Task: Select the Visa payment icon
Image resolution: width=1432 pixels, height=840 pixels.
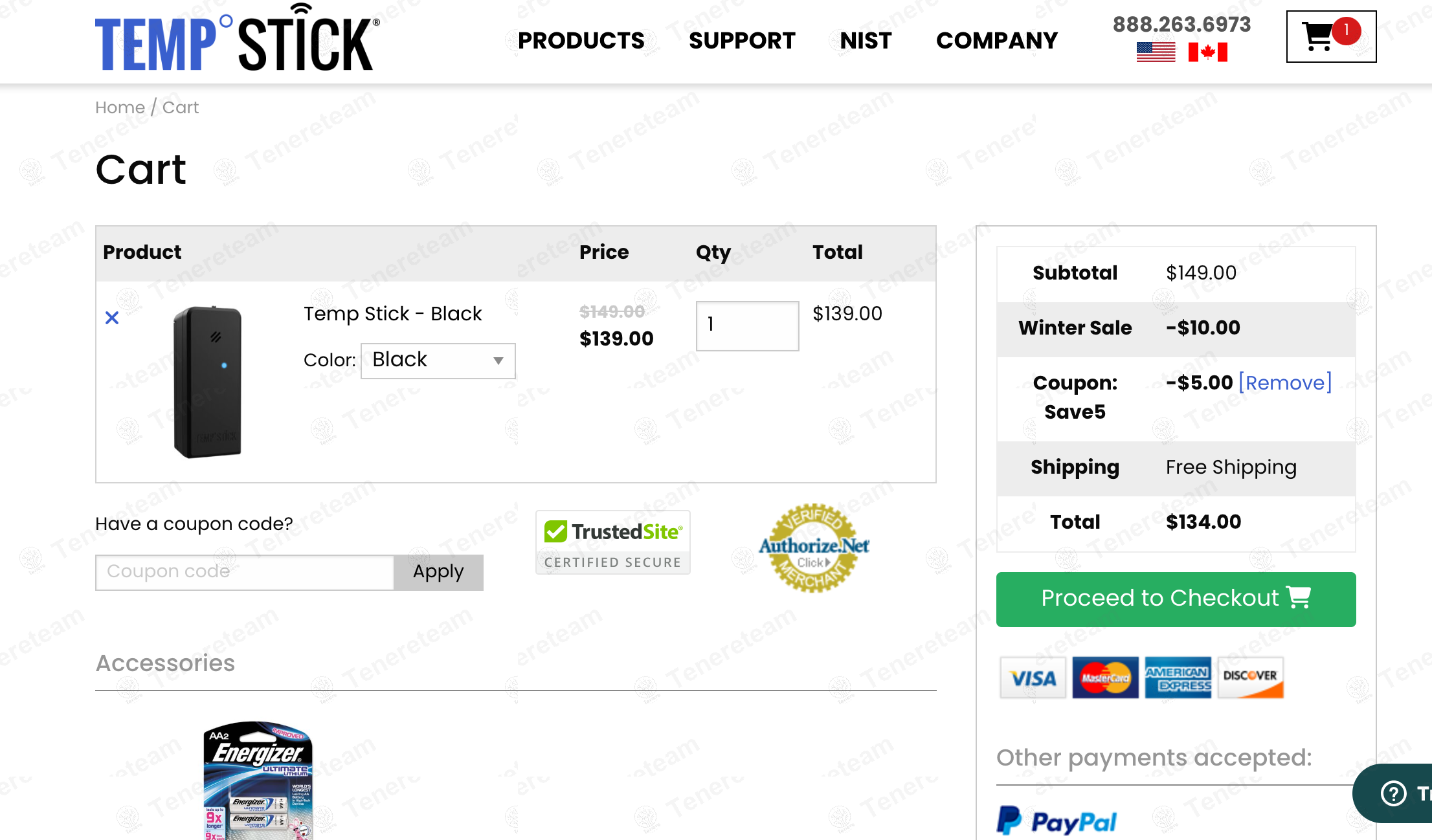Action: (x=1033, y=678)
